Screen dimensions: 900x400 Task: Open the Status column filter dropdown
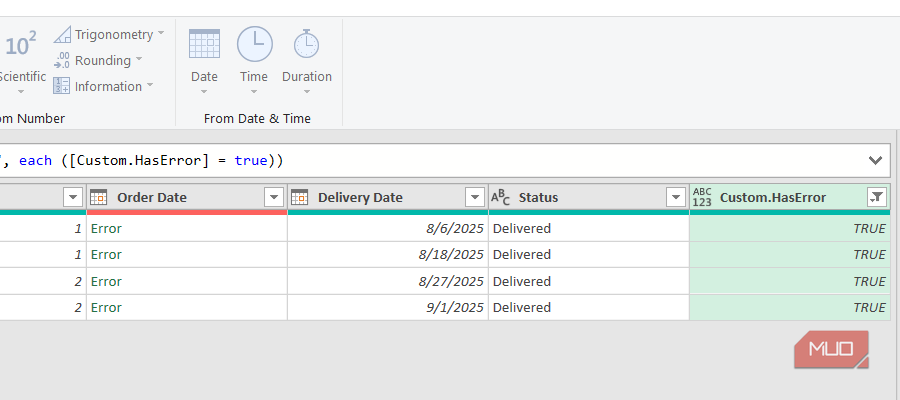coord(676,197)
